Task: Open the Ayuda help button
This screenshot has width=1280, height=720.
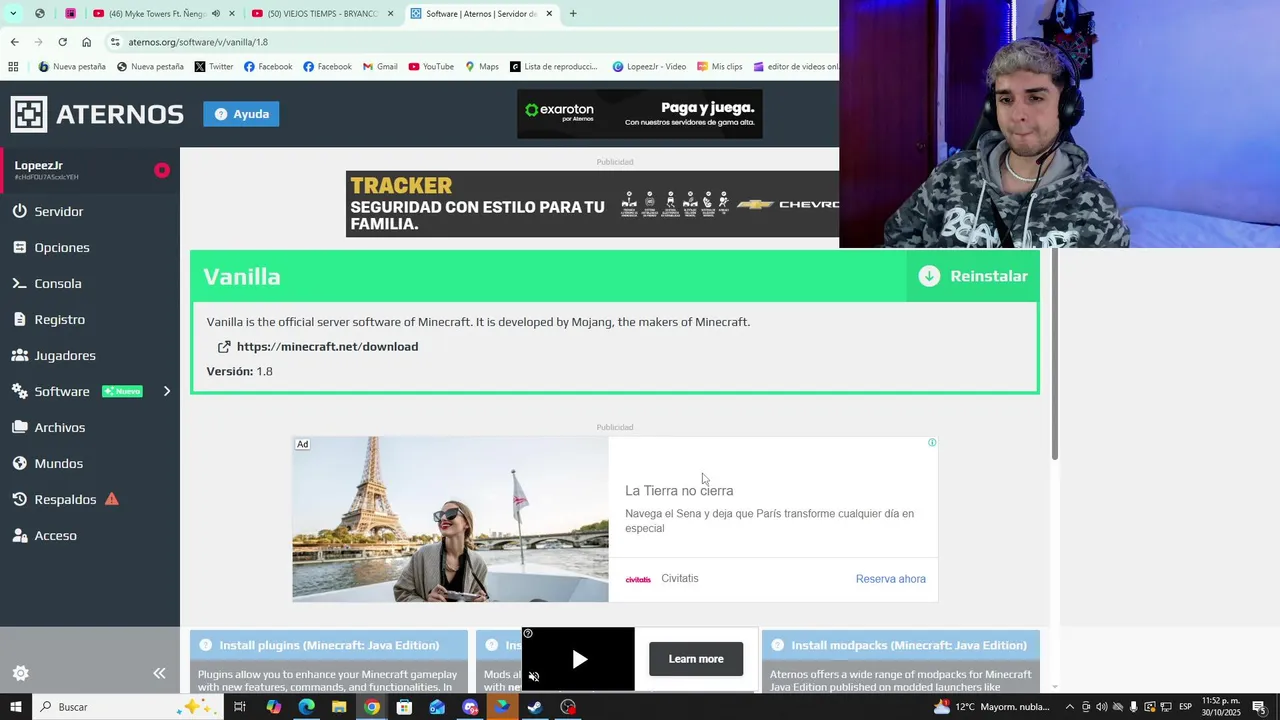Action: pos(241,114)
